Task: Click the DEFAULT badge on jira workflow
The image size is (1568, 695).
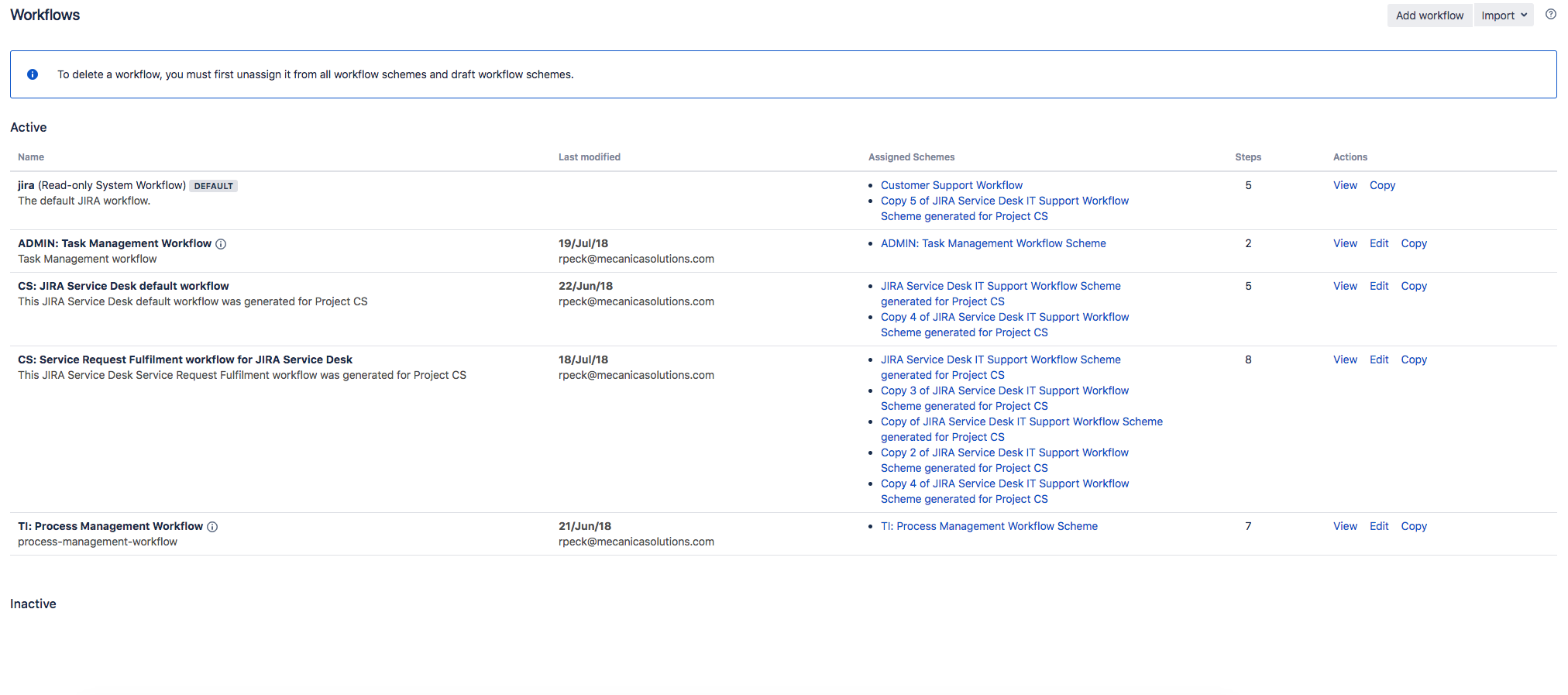Action: pyautogui.click(x=213, y=186)
